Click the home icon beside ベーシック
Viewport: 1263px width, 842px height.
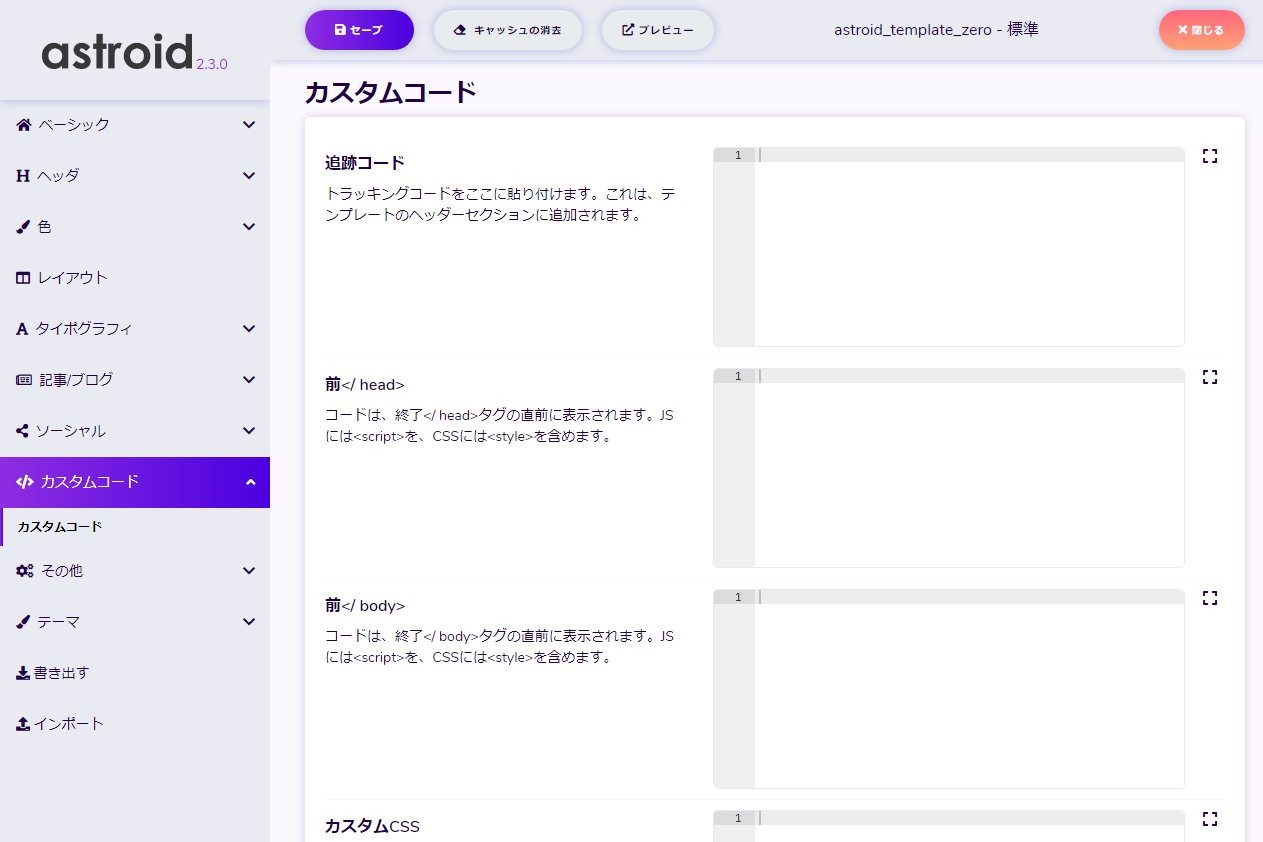pos(24,125)
